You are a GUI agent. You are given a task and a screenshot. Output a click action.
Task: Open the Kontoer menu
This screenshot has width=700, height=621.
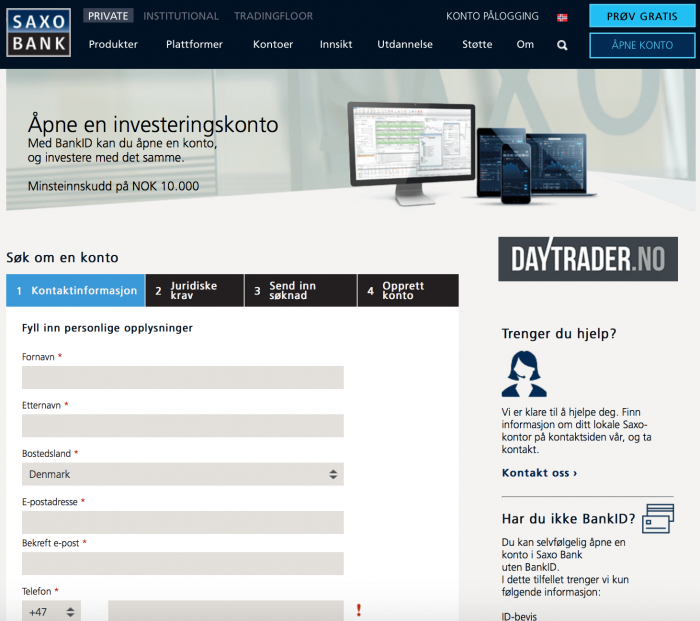pos(273,44)
